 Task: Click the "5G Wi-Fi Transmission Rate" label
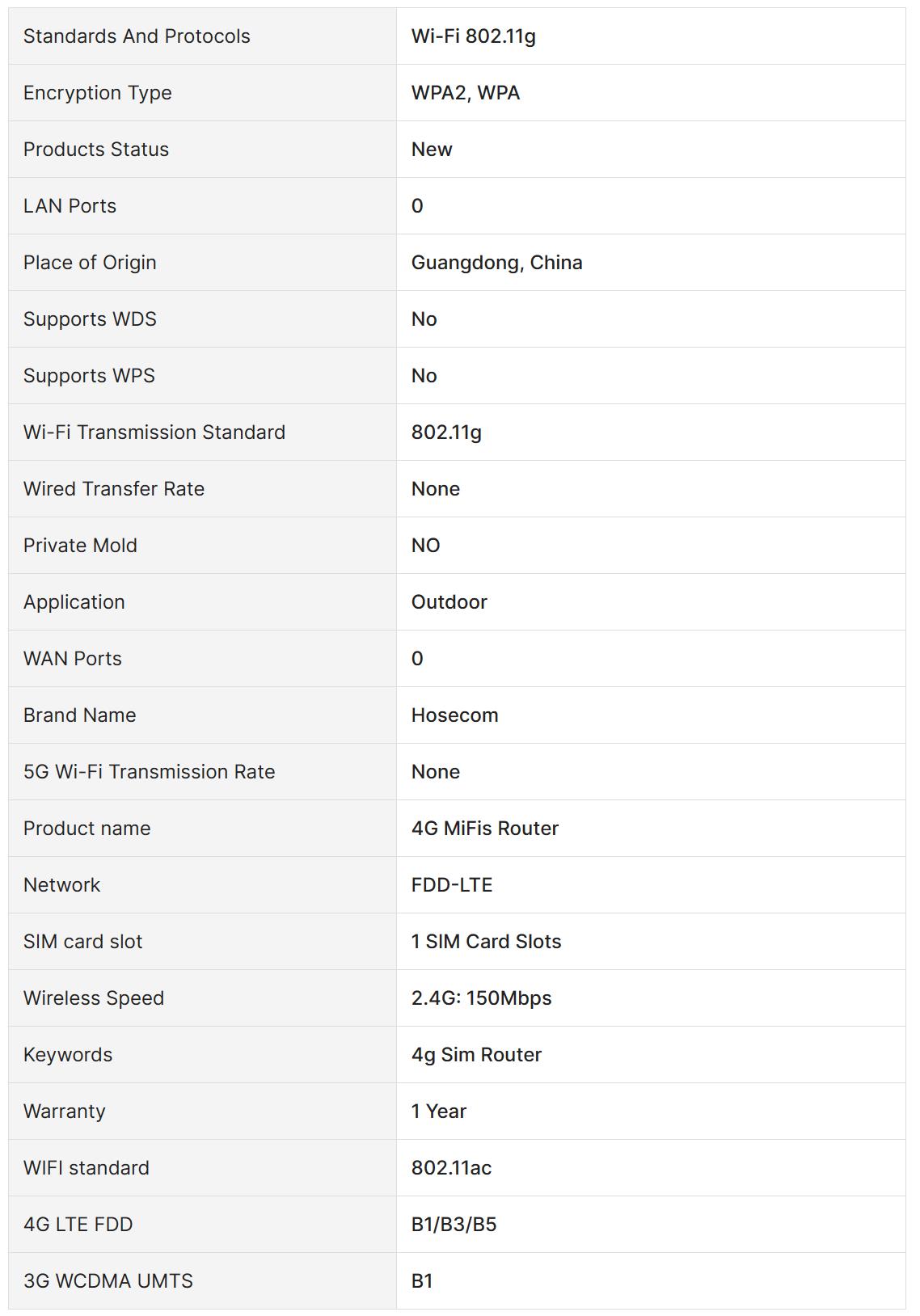pos(149,772)
